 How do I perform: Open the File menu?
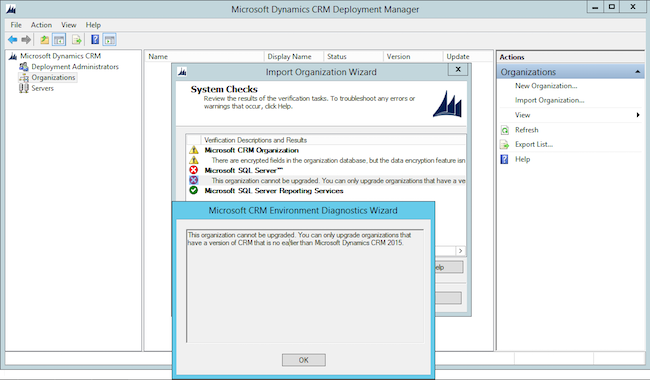(16, 25)
